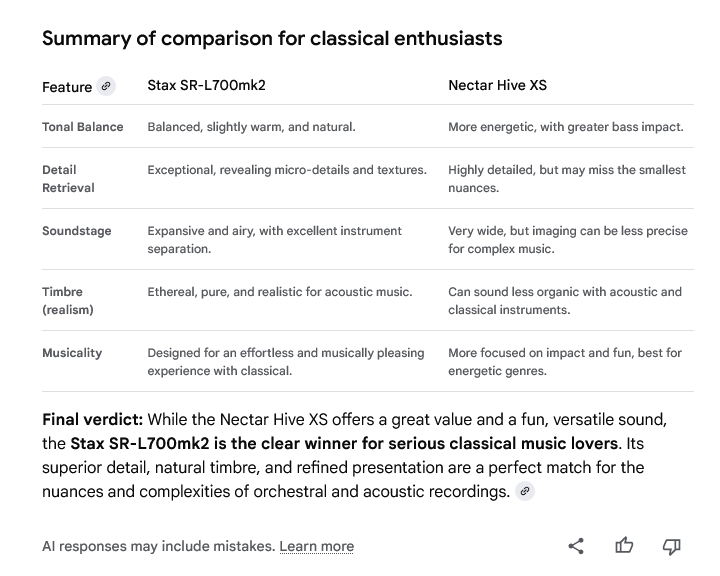Screen dimensions: 720x576
Task: Click the link icon beside Feature header
Action: [106, 87]
